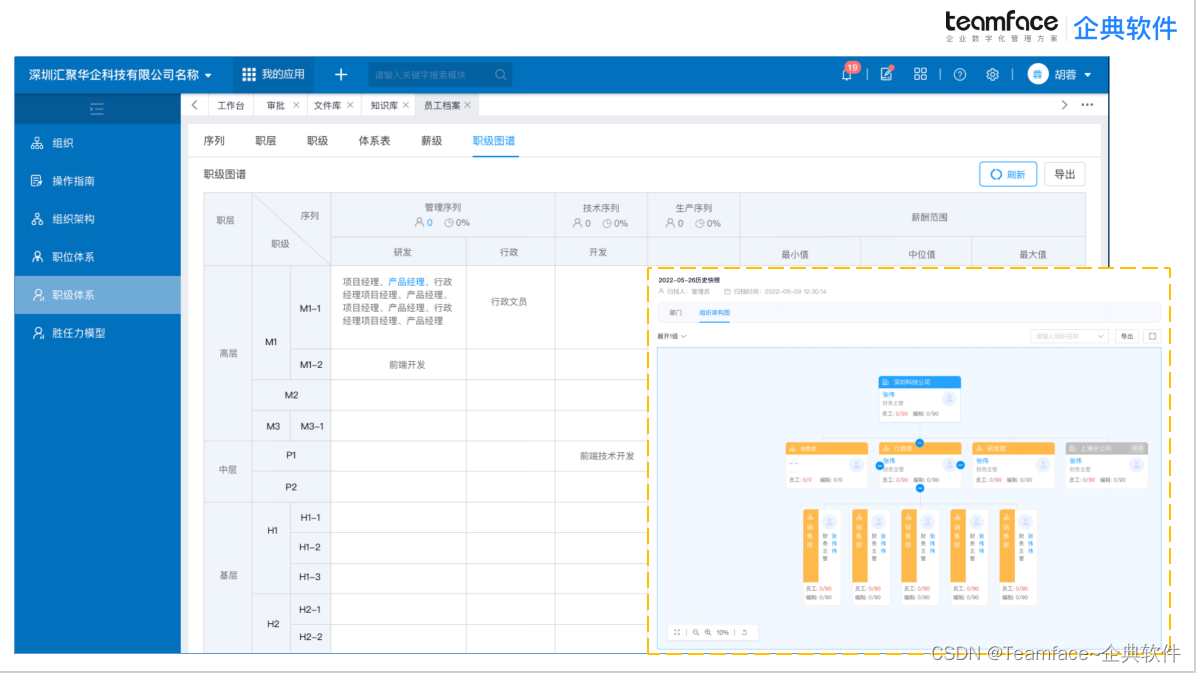Screen dimensions: 1196x673
Task: Switch to the 知识库 tab
Action: point(384,105)
